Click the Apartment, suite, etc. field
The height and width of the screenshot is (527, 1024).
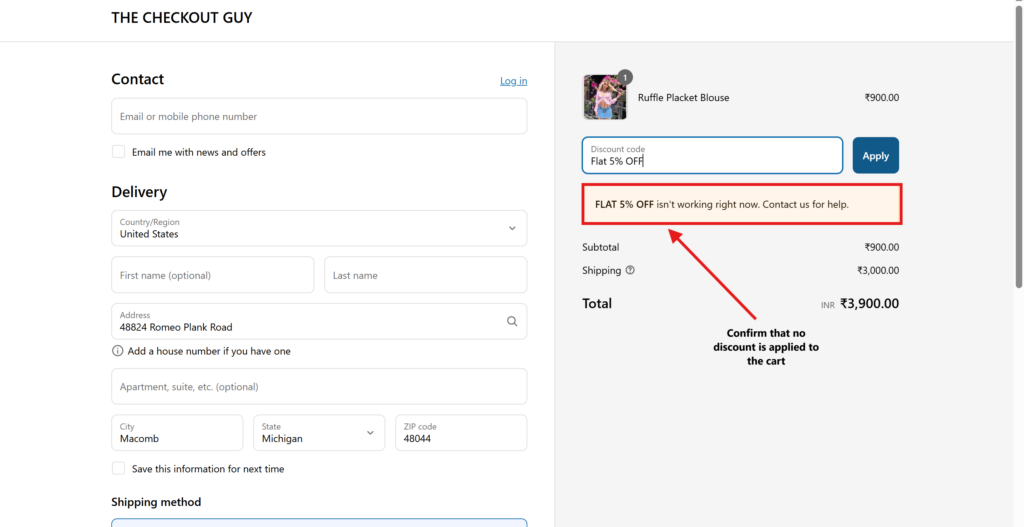click(319, 387)
